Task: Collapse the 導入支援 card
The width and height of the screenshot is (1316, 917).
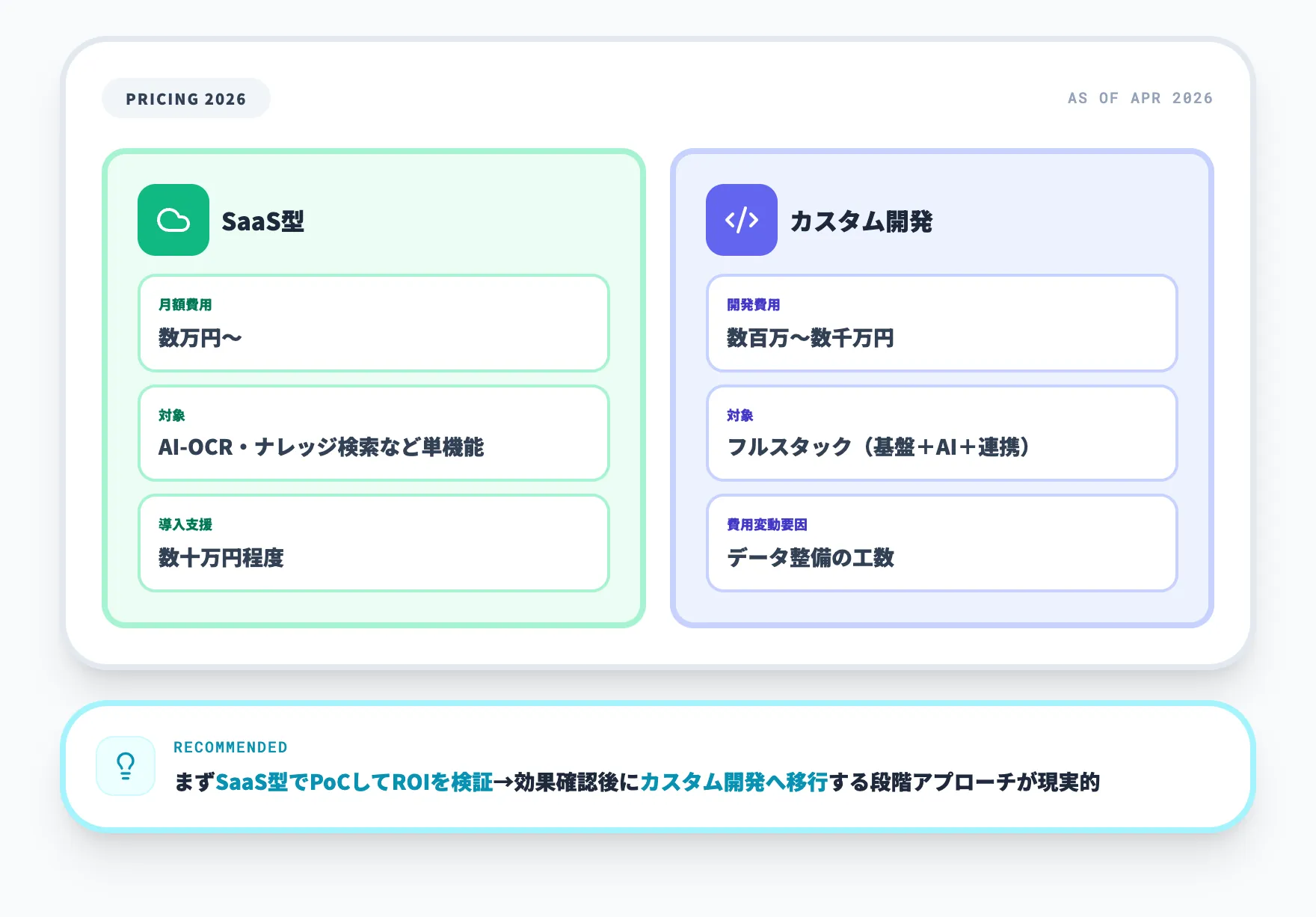Action: coord(372,542)
